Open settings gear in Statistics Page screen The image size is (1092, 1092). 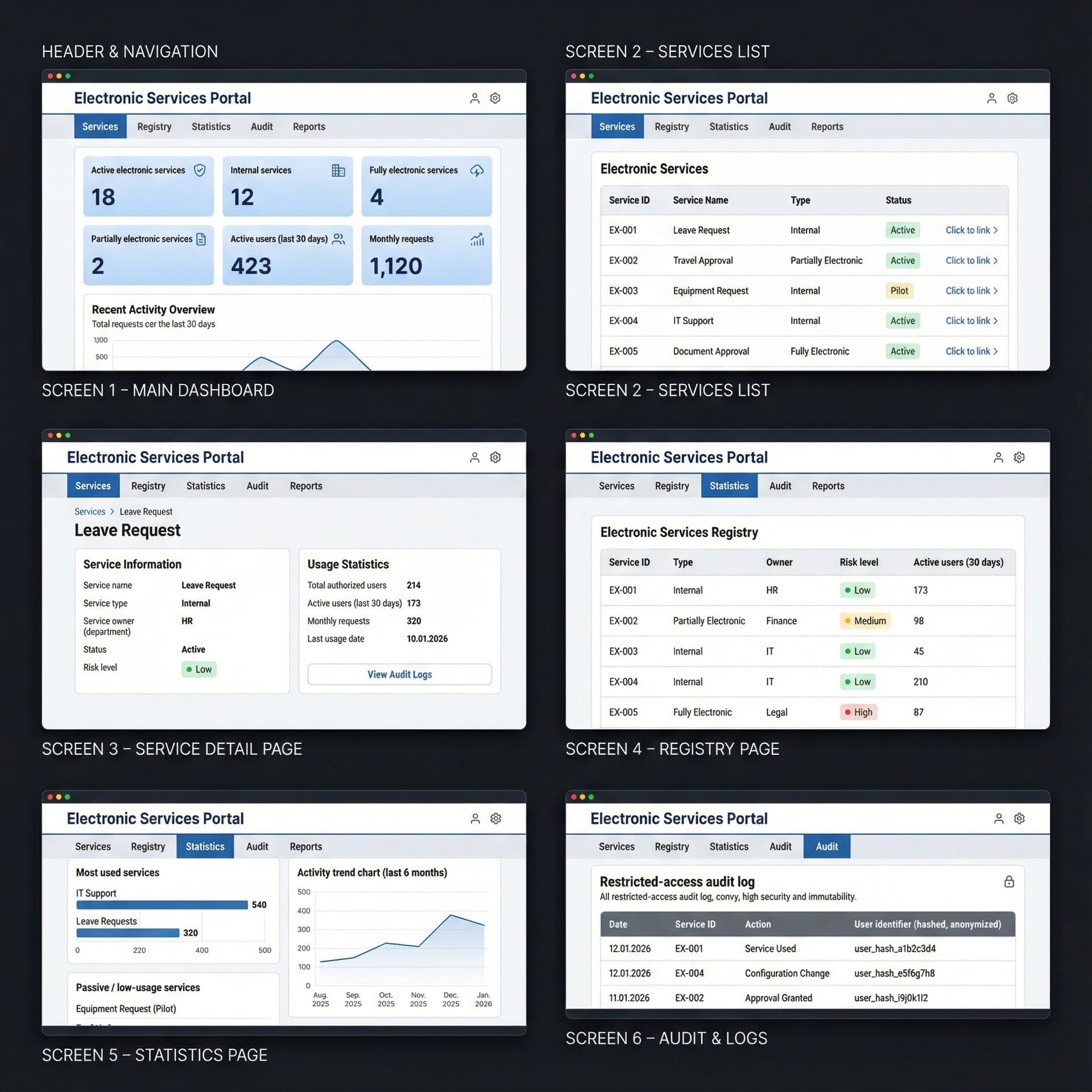(x=496, y=818)
